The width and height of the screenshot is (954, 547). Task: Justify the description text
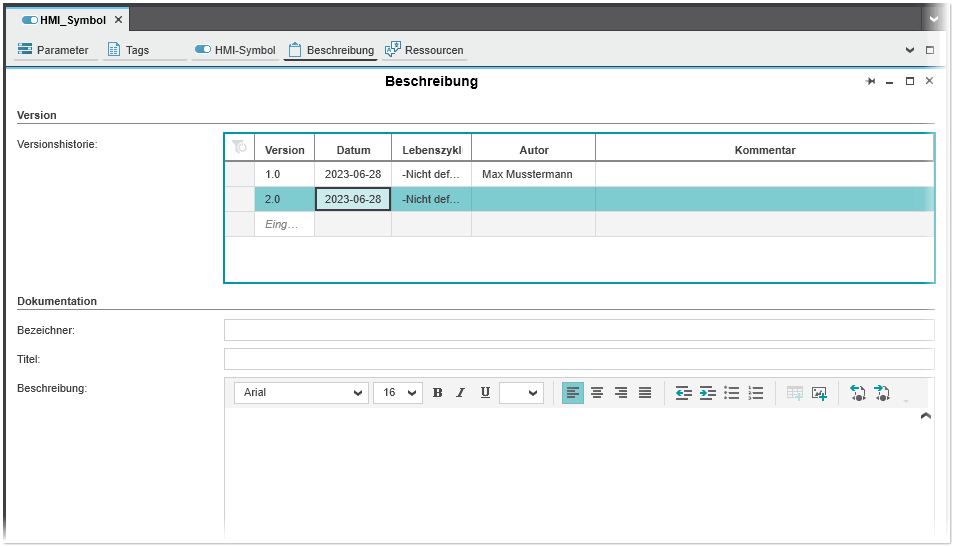click(645, 393)
